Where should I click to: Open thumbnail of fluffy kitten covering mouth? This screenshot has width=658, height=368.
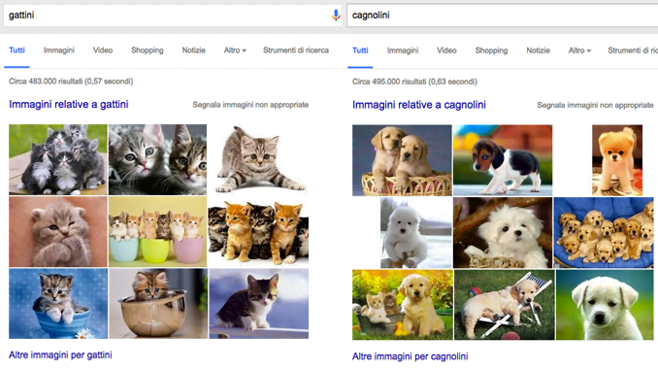click(58, 232)
